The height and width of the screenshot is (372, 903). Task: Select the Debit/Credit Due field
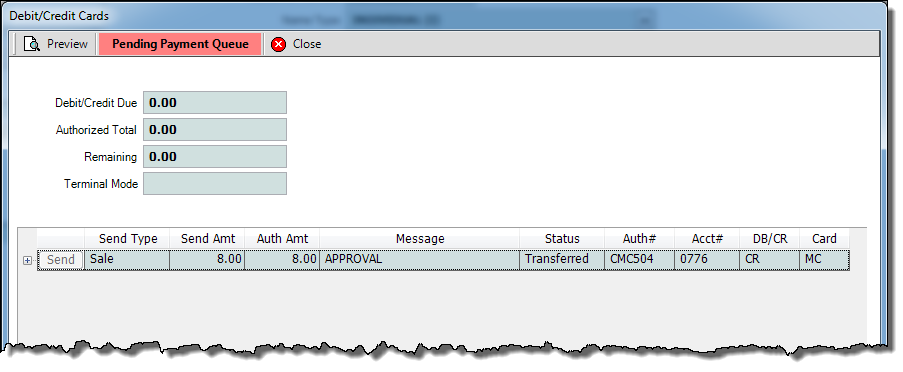(215, 103)
